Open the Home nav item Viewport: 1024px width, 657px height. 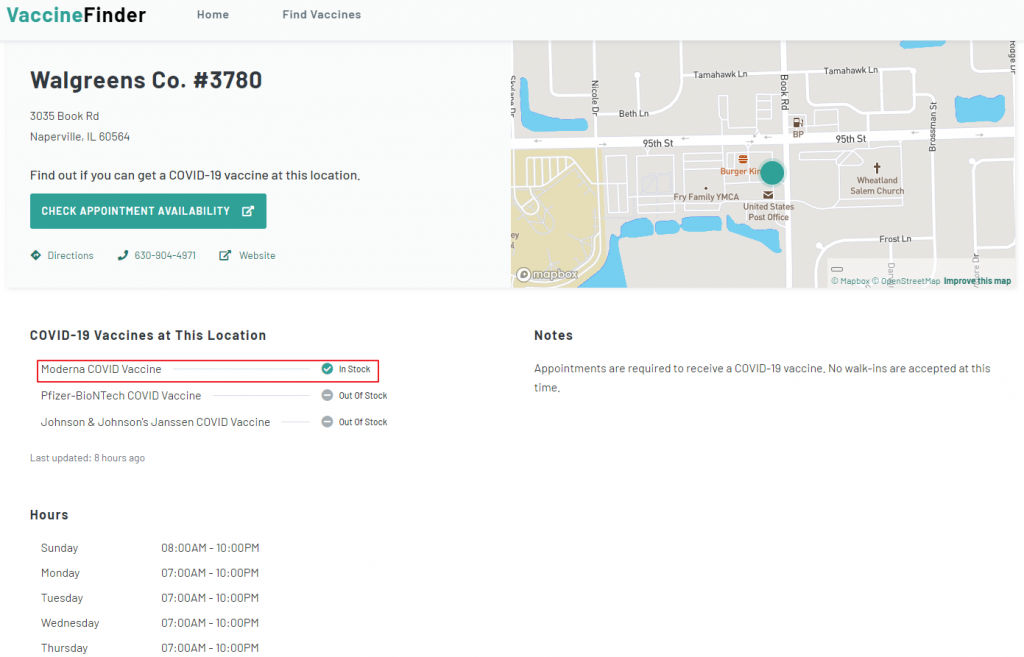pos(213,15)
